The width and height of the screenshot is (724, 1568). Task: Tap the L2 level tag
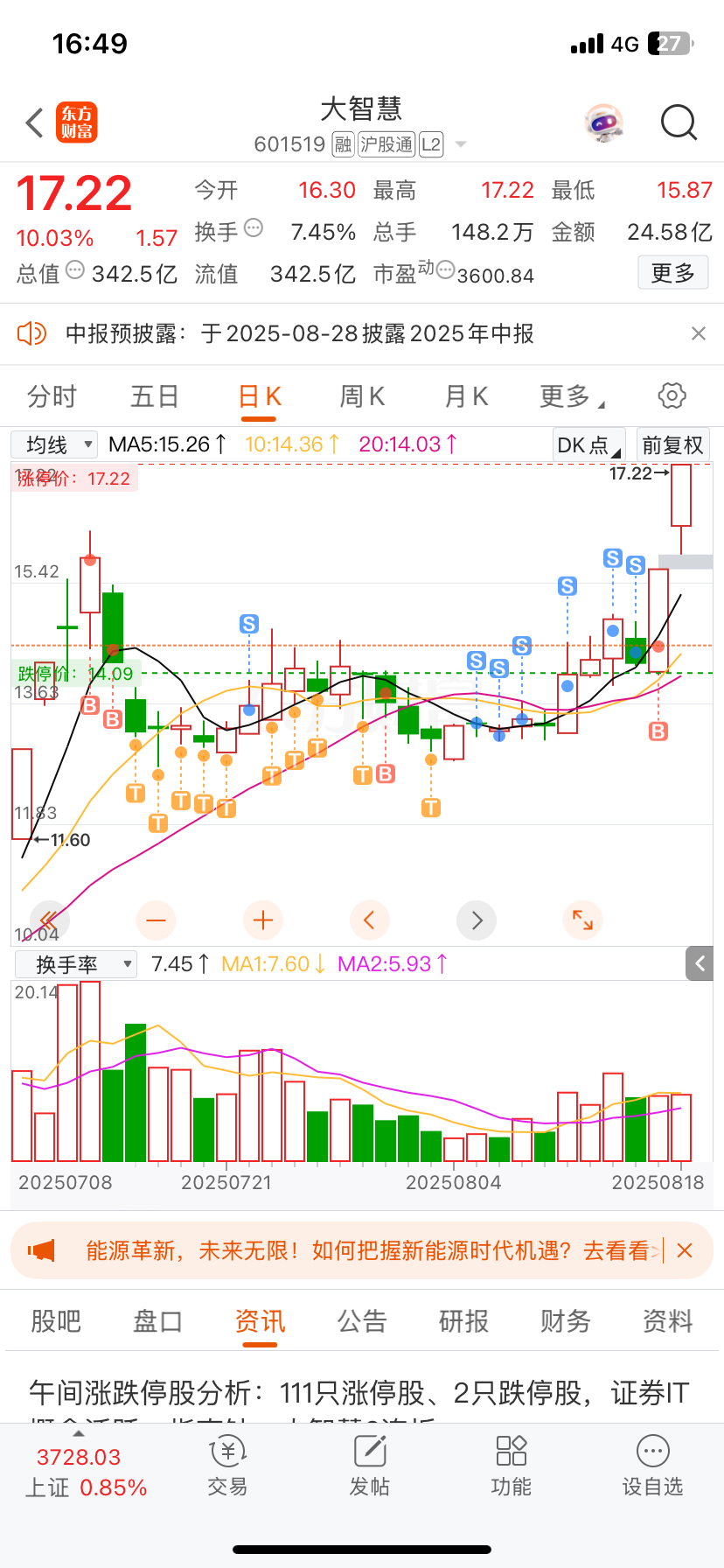click(x=431, y=144)
